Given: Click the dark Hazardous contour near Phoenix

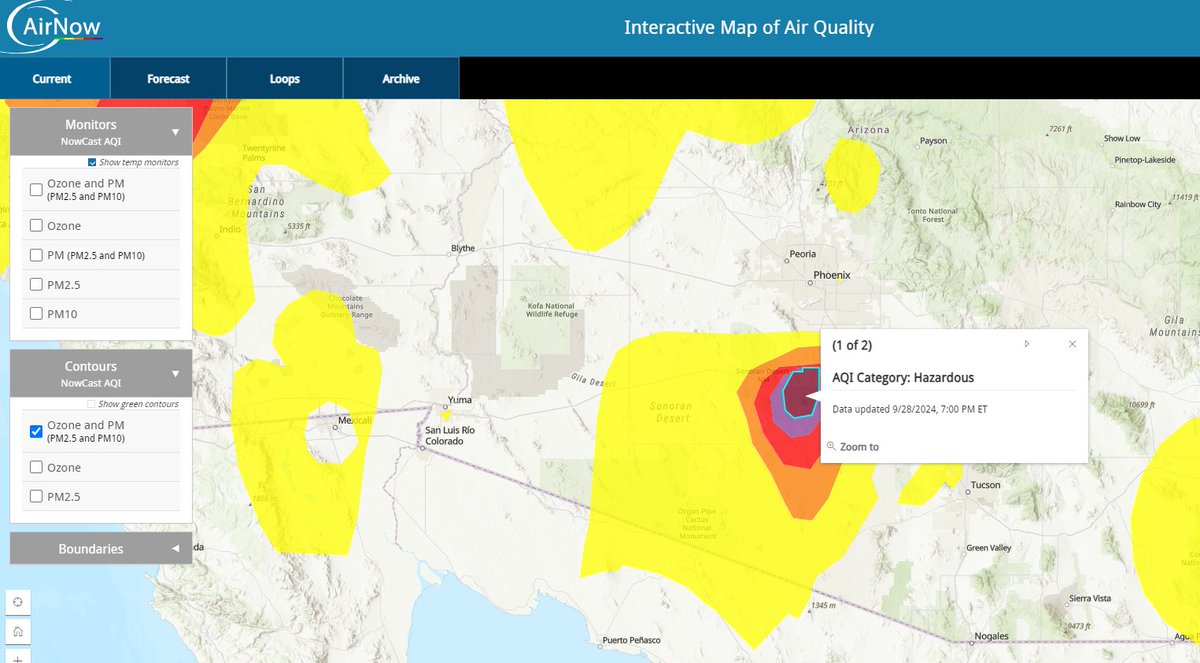Looking at the screenshot, I should (800, 390).
